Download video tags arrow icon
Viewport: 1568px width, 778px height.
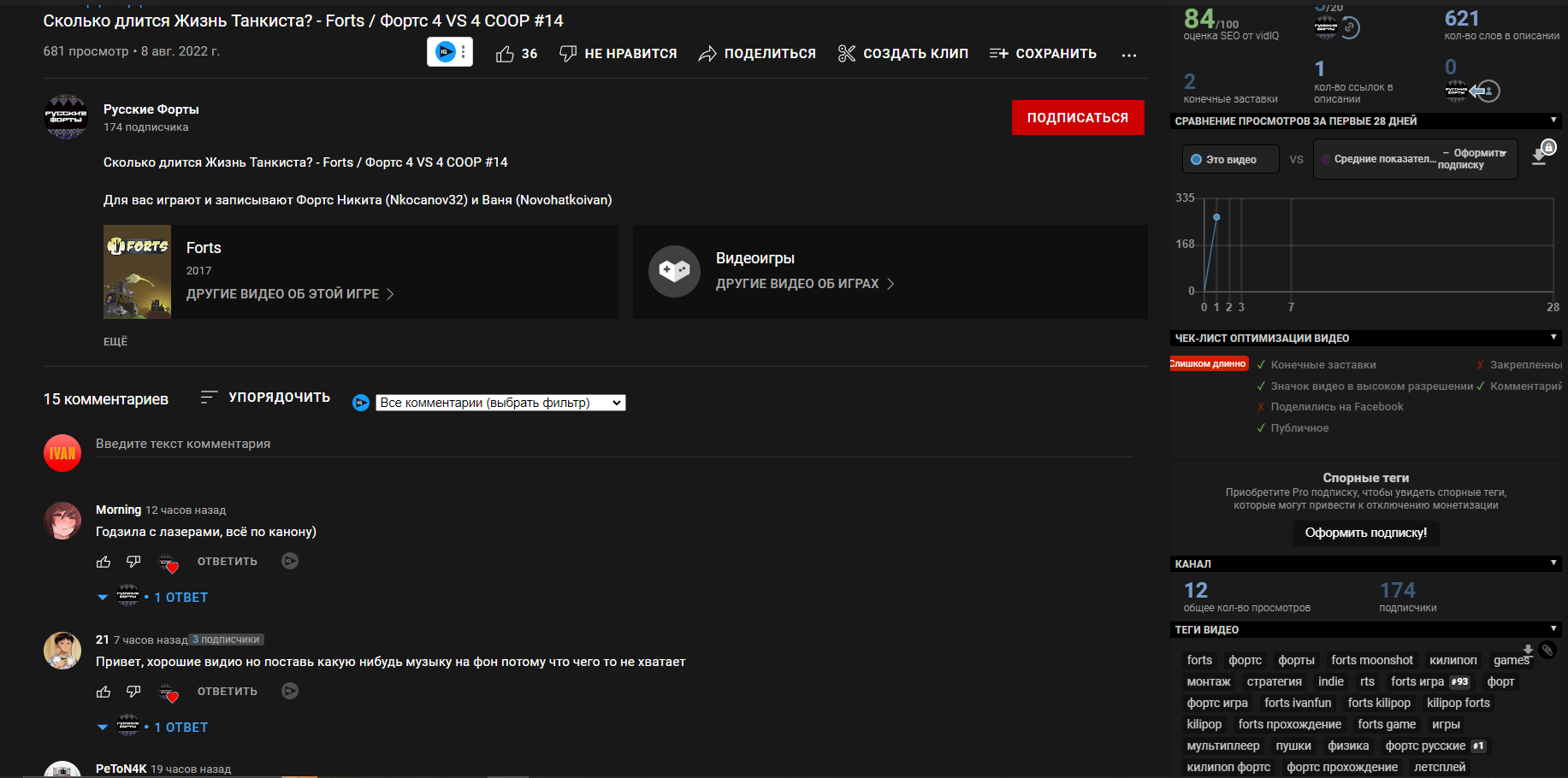[x=1528, y=651]
